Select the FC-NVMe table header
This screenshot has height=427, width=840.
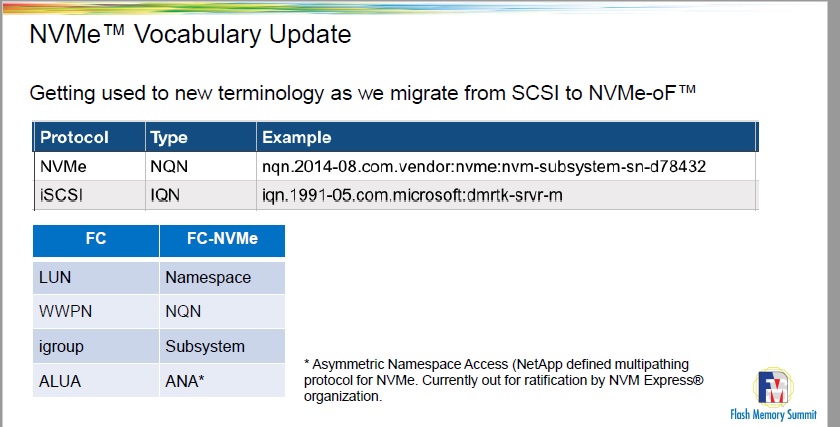[222, 241]
